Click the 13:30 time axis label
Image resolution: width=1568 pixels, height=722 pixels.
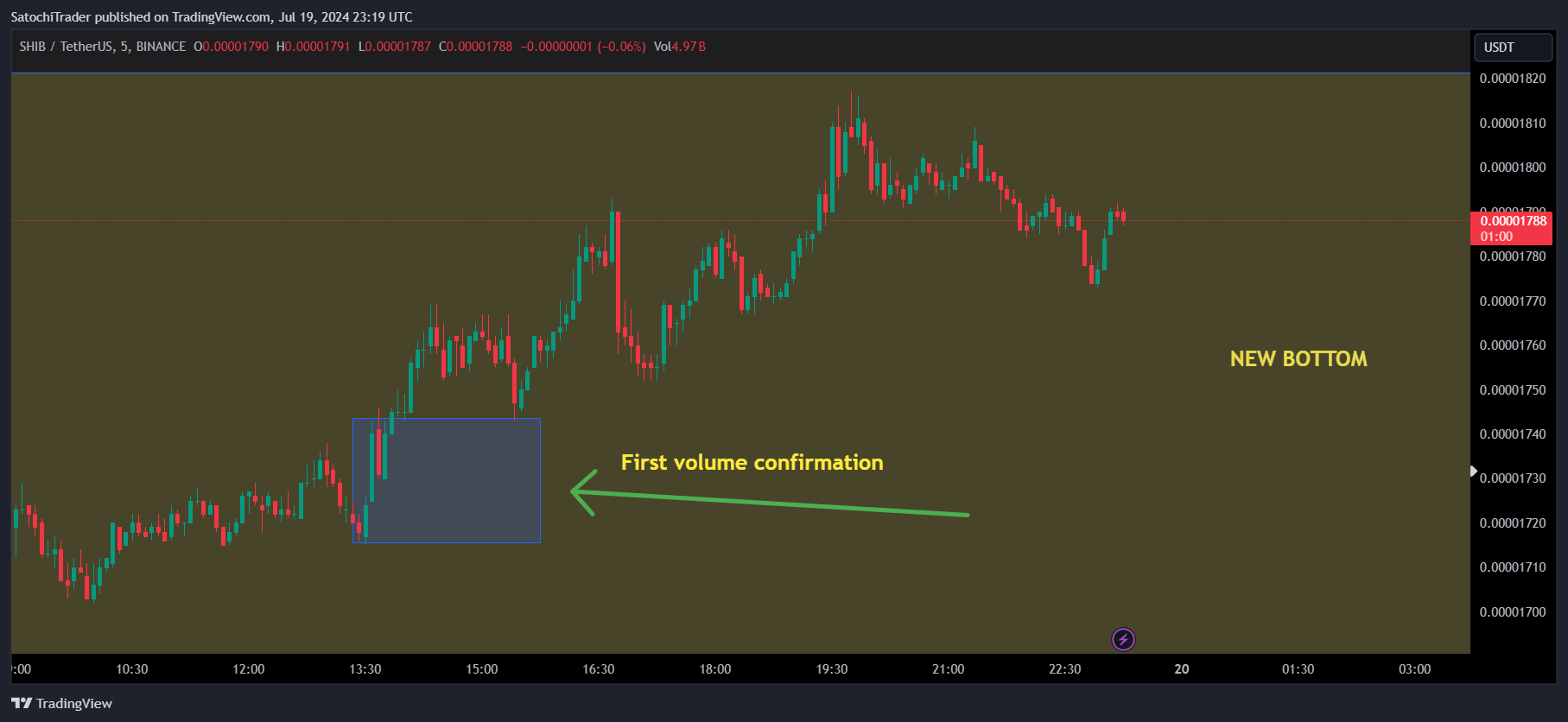click(x=365, y=669)
